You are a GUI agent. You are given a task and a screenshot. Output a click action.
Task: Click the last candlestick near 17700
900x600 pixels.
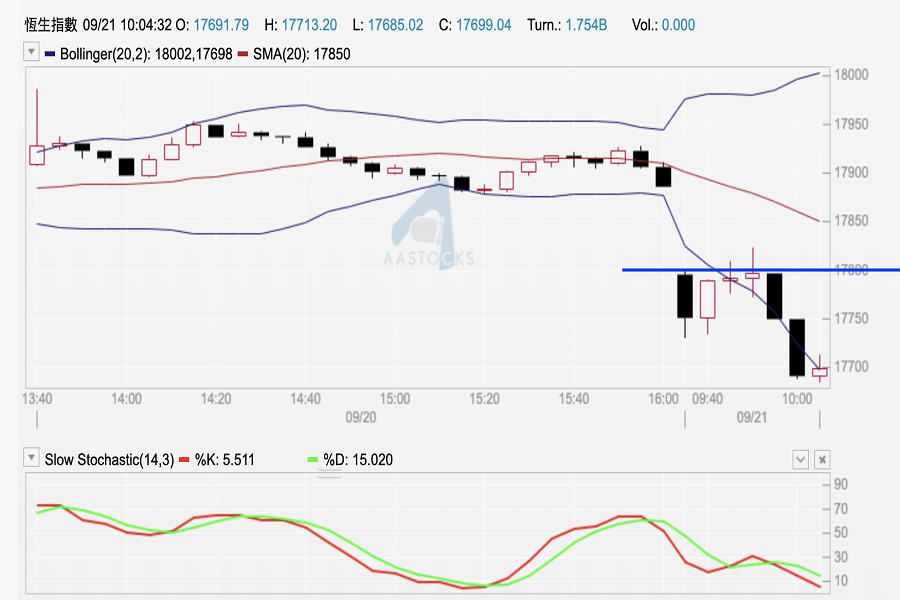[820, 372]
